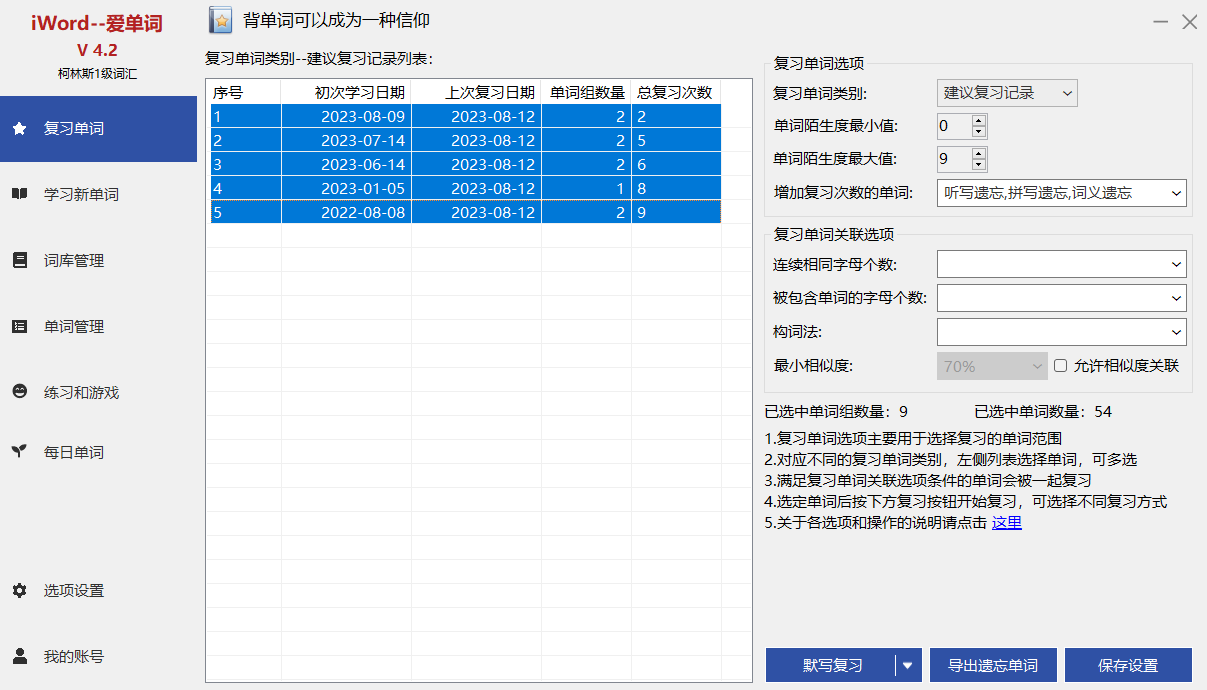Image resolution: width=1207 pixels, height=690 pixels.
Task: Click the star icon for 复习单词
Action: point(19,129)
